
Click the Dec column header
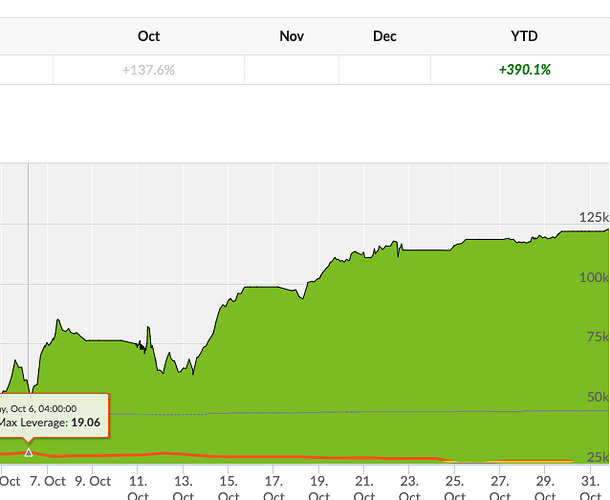point(384,36)
